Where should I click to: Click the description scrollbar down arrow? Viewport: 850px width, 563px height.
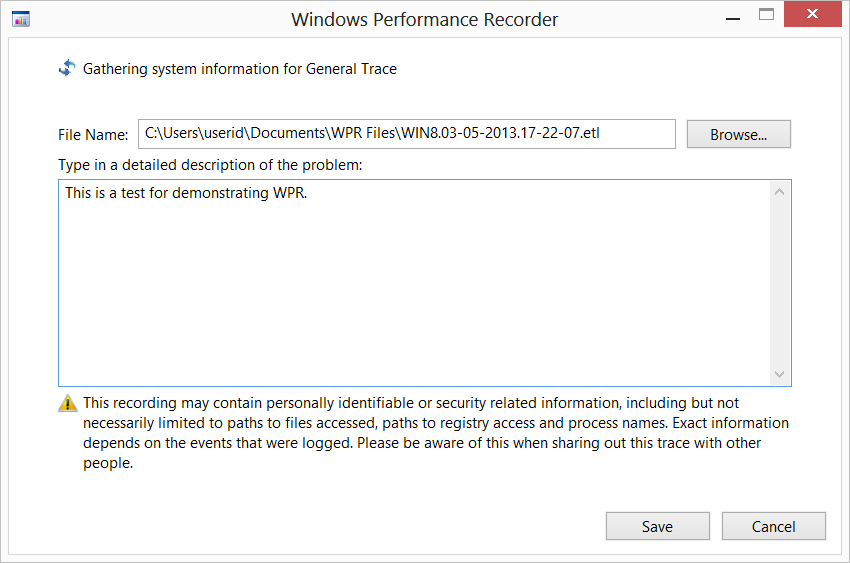pos(780,374)
